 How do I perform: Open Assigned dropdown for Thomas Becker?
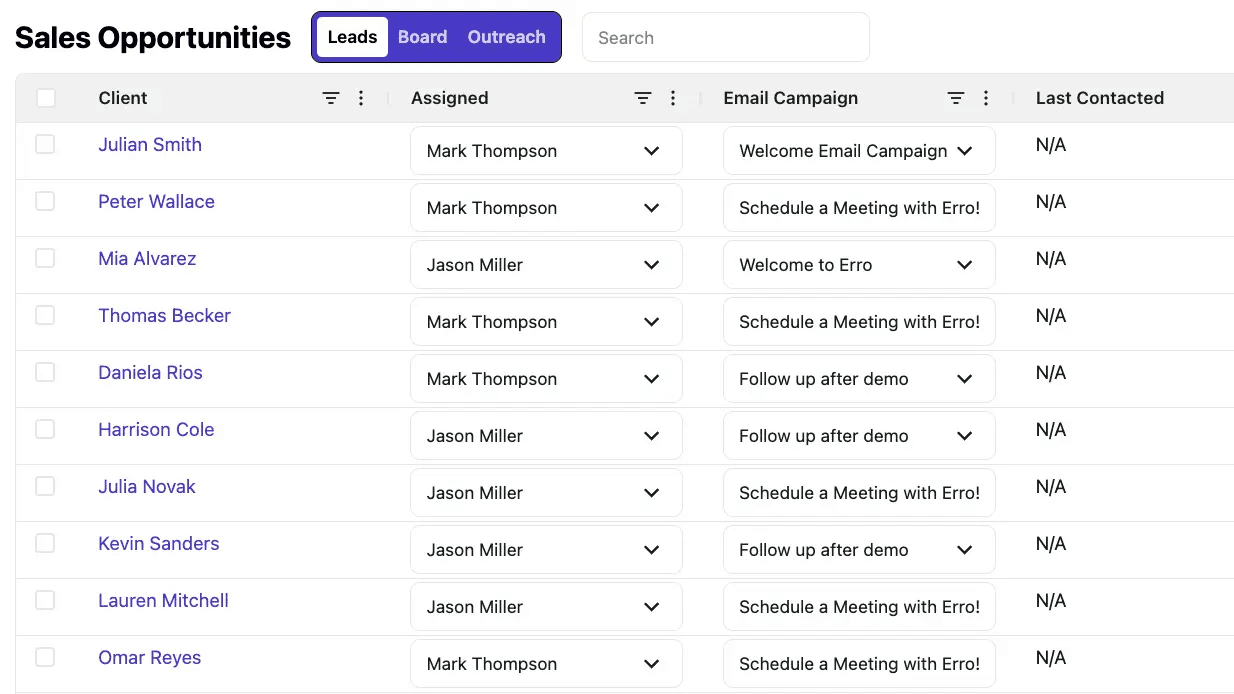(546, 322)
